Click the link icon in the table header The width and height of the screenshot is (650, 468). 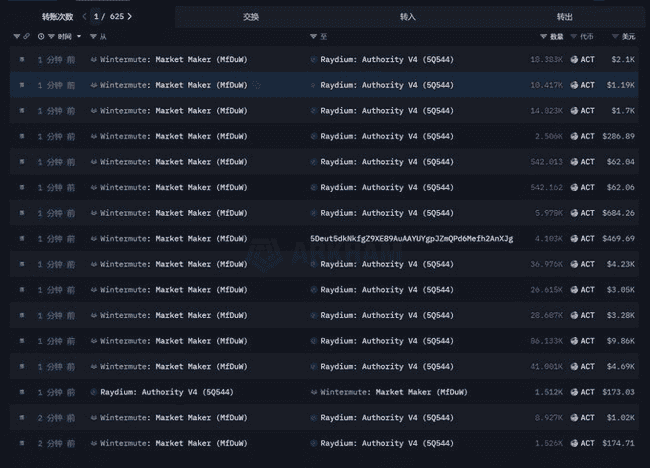(x=26, y=37)
